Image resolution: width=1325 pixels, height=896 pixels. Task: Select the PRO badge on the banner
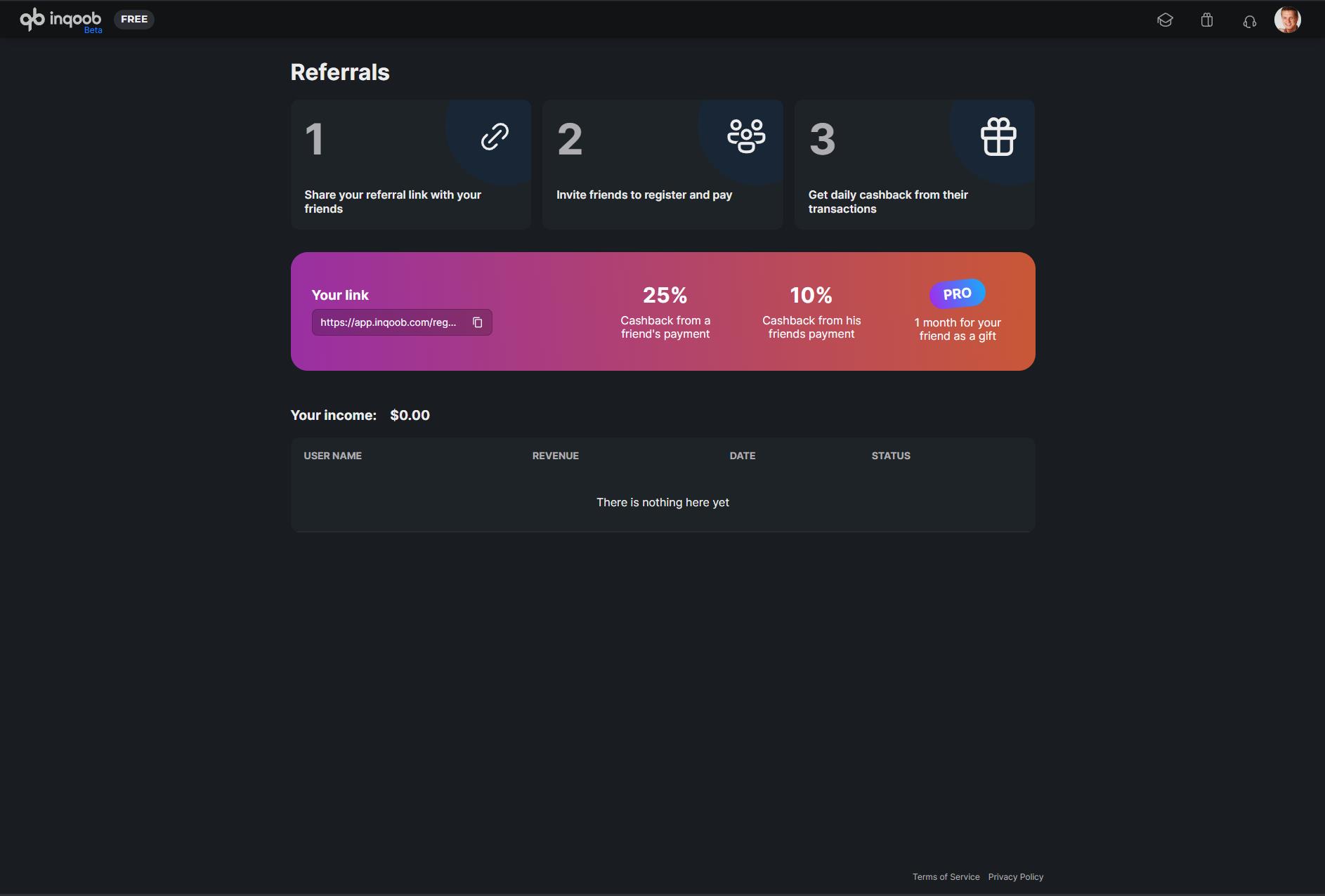pyautogui.click(x=958, y=294)
